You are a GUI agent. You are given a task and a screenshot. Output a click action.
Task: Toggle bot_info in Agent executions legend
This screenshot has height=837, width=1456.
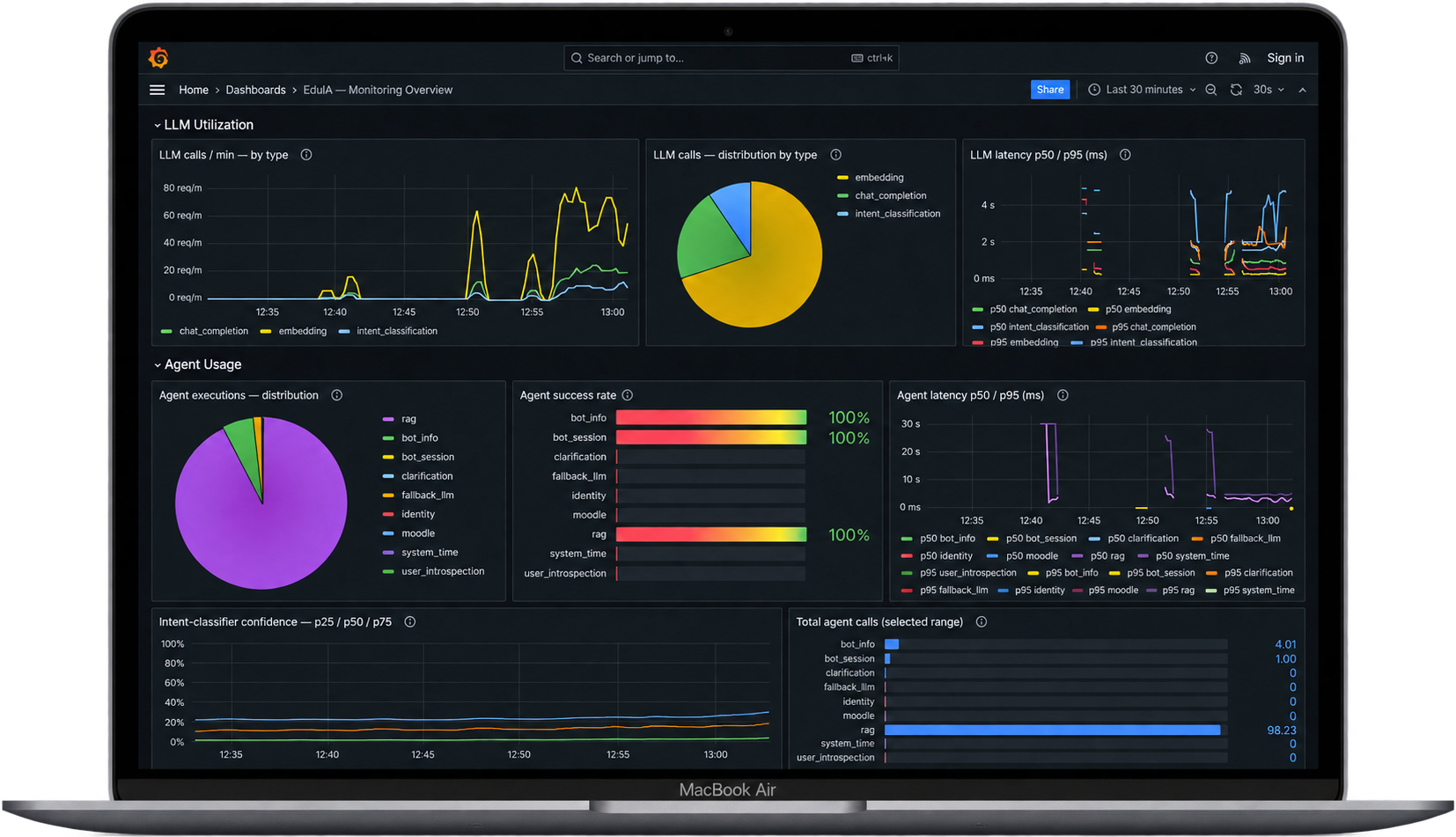tap(420, 437)
